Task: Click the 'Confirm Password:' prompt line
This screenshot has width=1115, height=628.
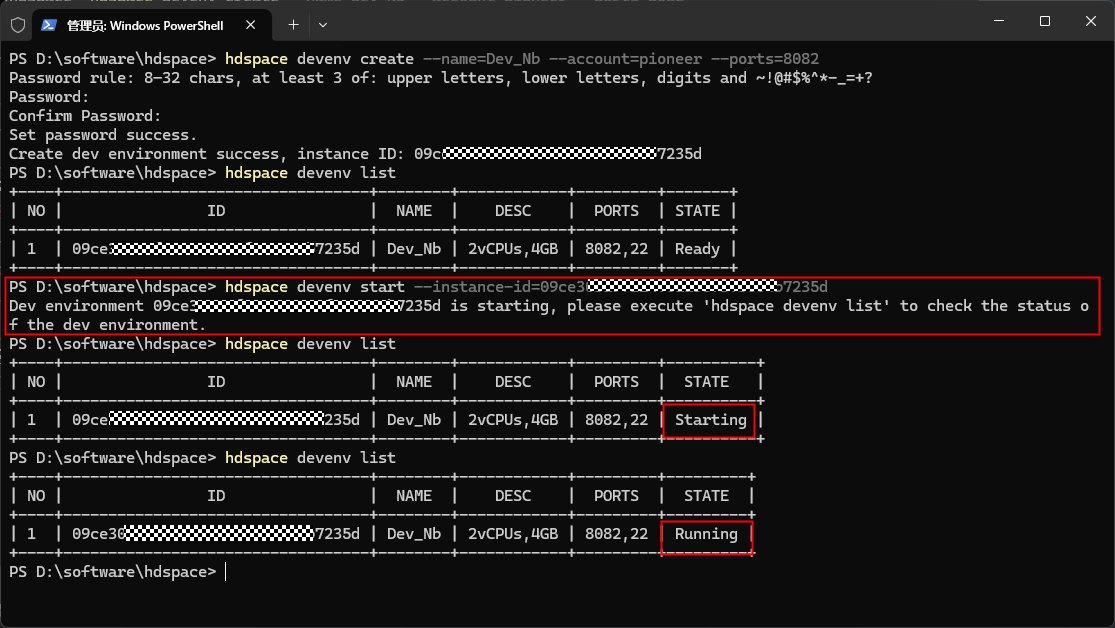Action: pos(85,116)
